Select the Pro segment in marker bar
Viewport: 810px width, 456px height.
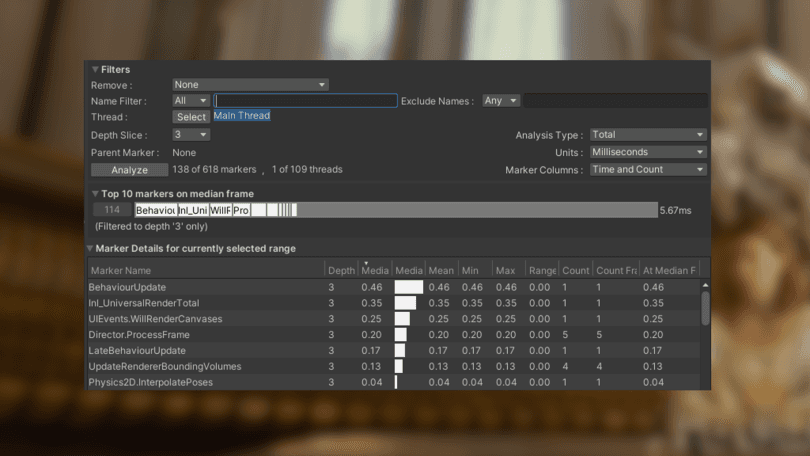pos(241,210)
